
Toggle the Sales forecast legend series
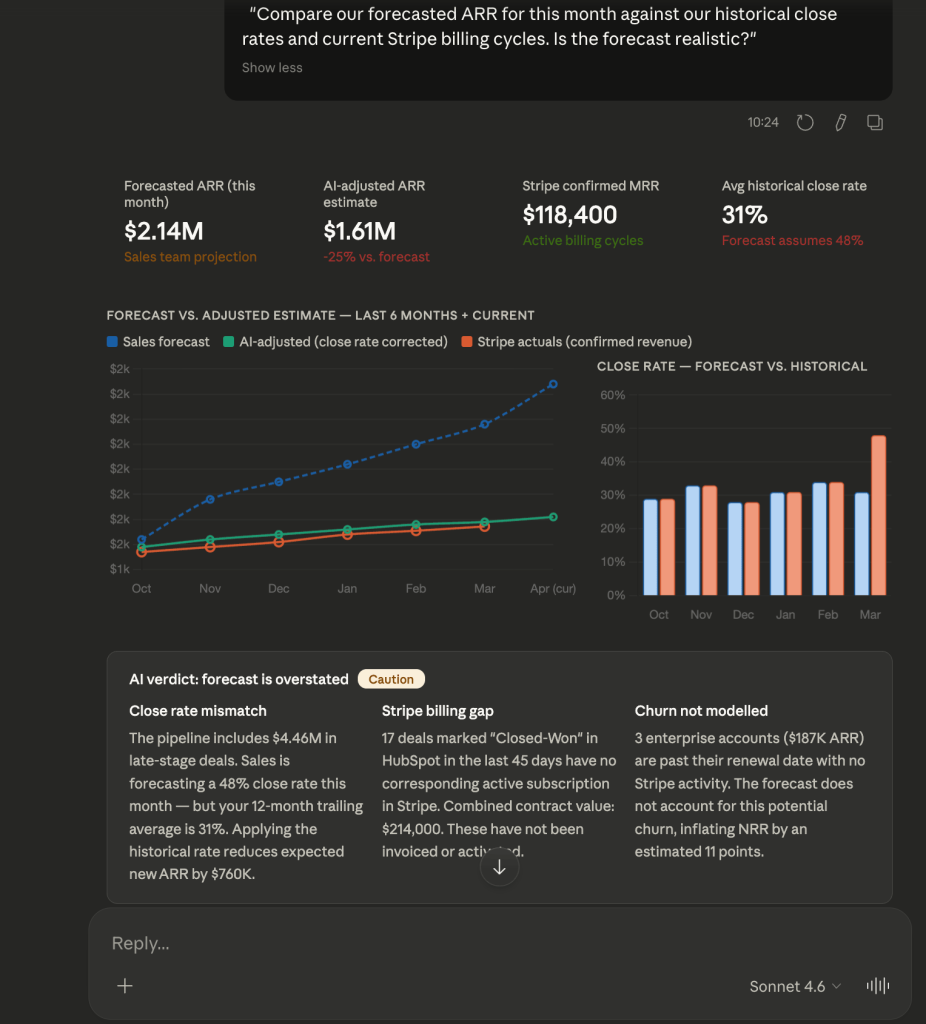[158, 342]
